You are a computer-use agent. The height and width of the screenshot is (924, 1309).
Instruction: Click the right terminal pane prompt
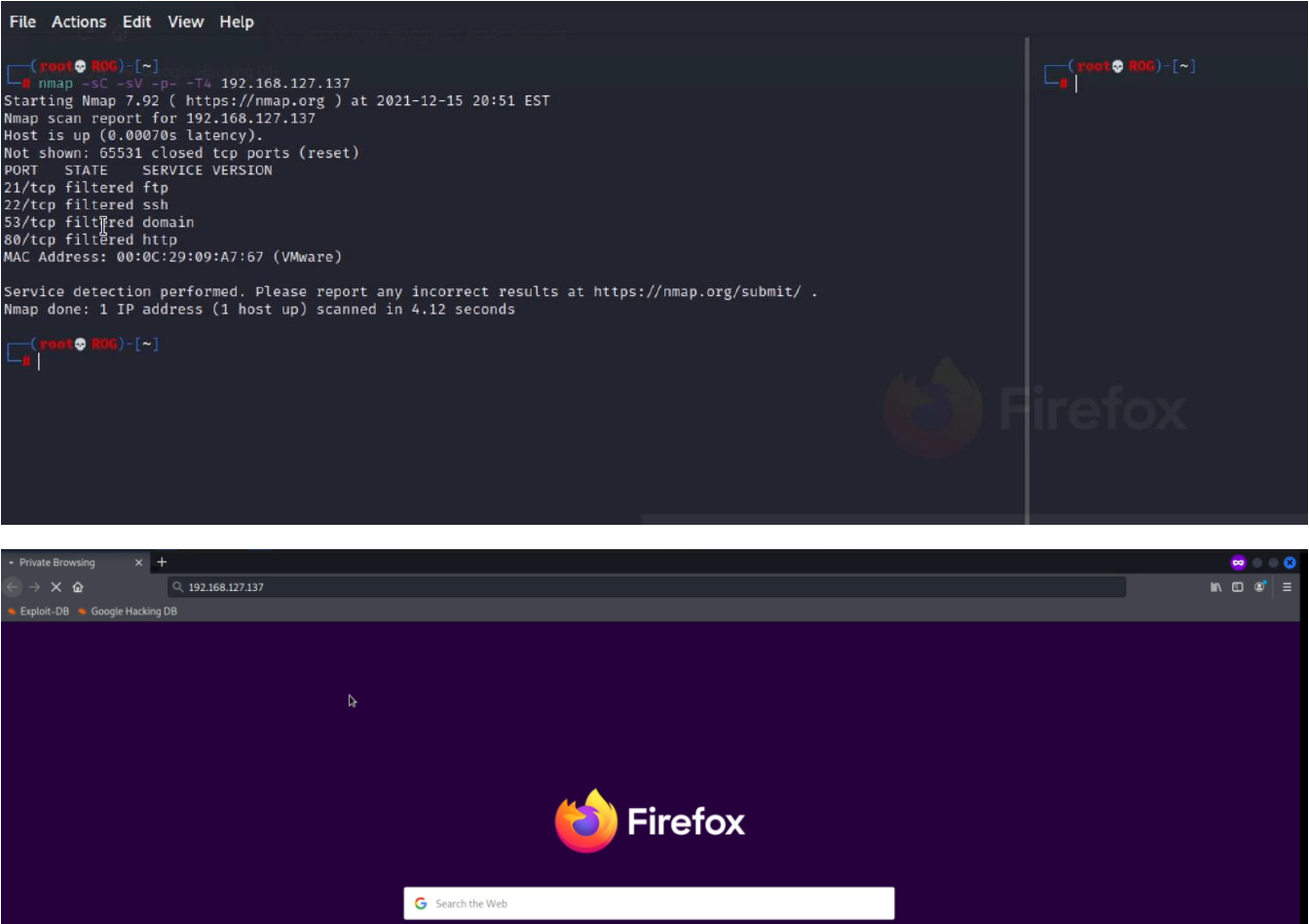(x=1120, y=75)
